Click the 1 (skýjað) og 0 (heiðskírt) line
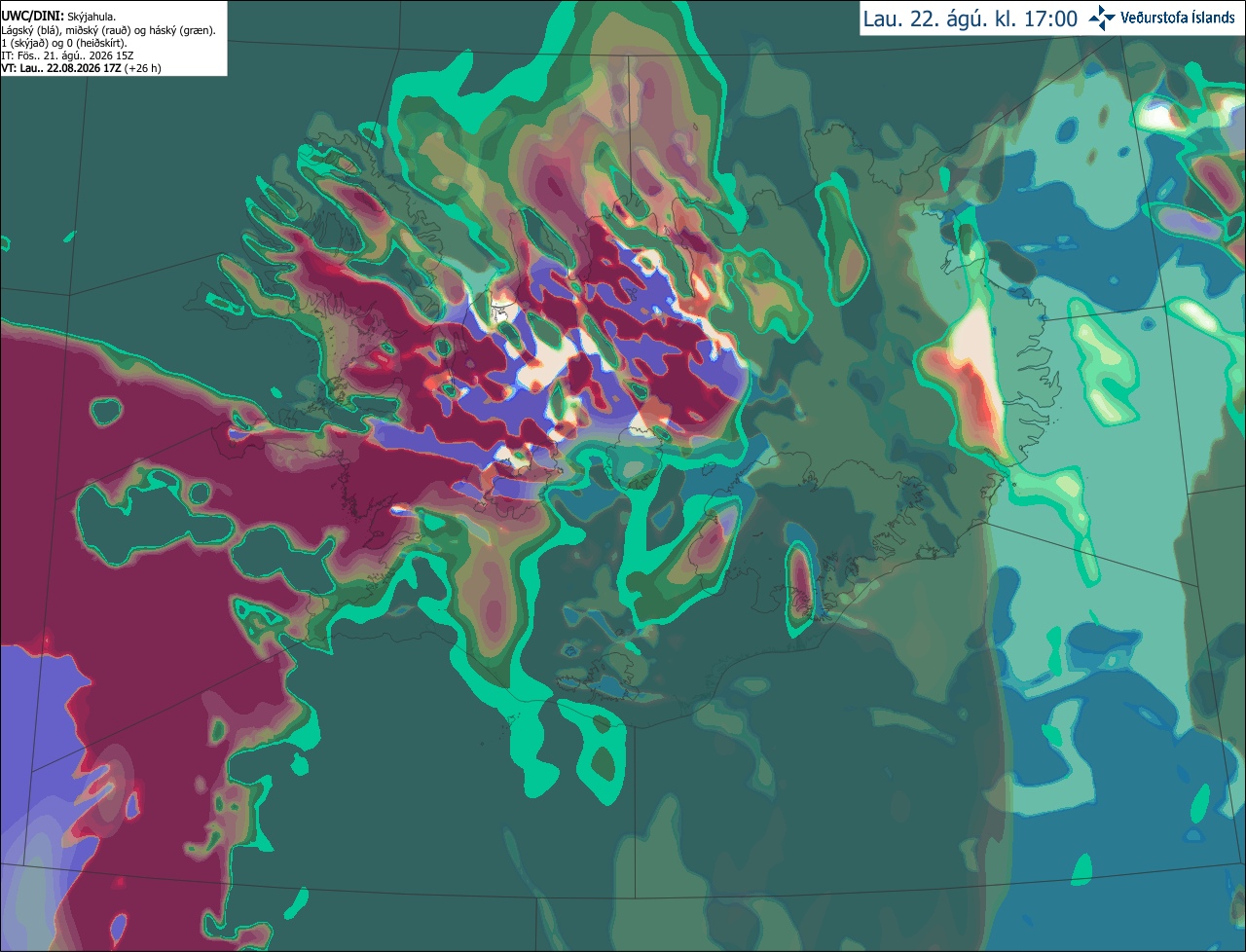Viewport: 1246px width, 952px height. point(64,43)
